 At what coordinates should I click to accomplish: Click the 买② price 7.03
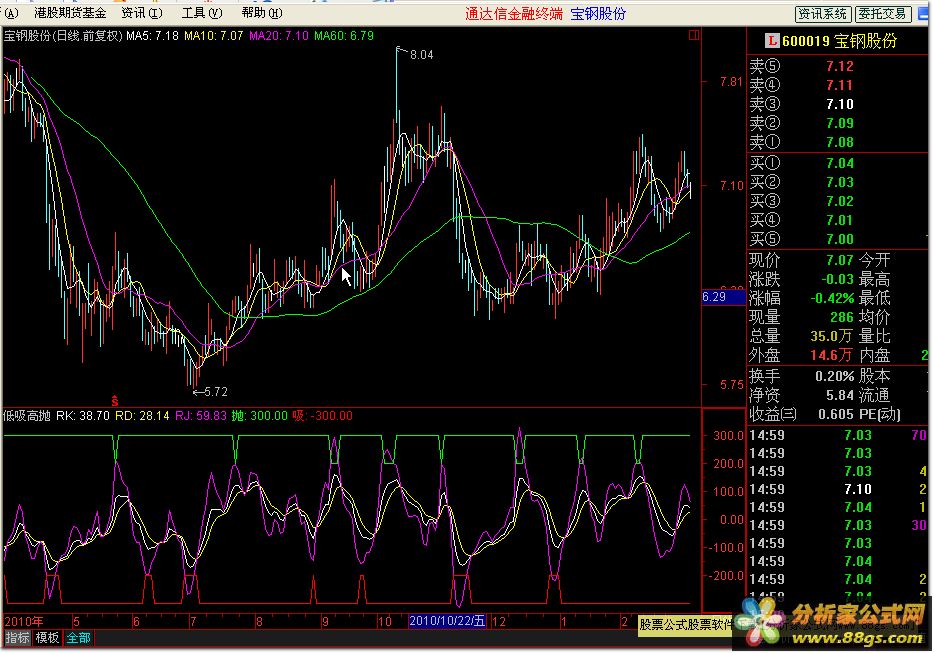pos(839,182)
